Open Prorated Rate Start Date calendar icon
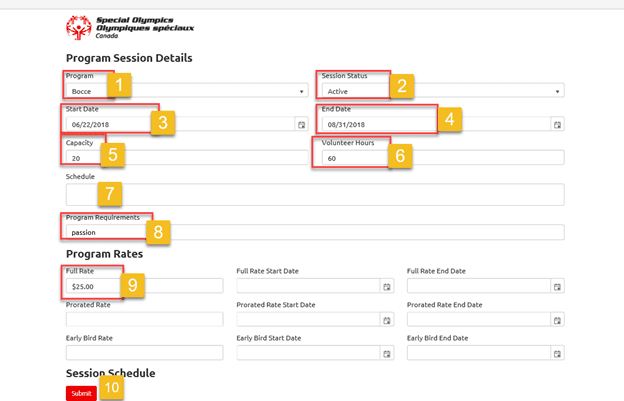Image resolution: width=624 pixels, height=401 pixels. click(x=387, y=320)
